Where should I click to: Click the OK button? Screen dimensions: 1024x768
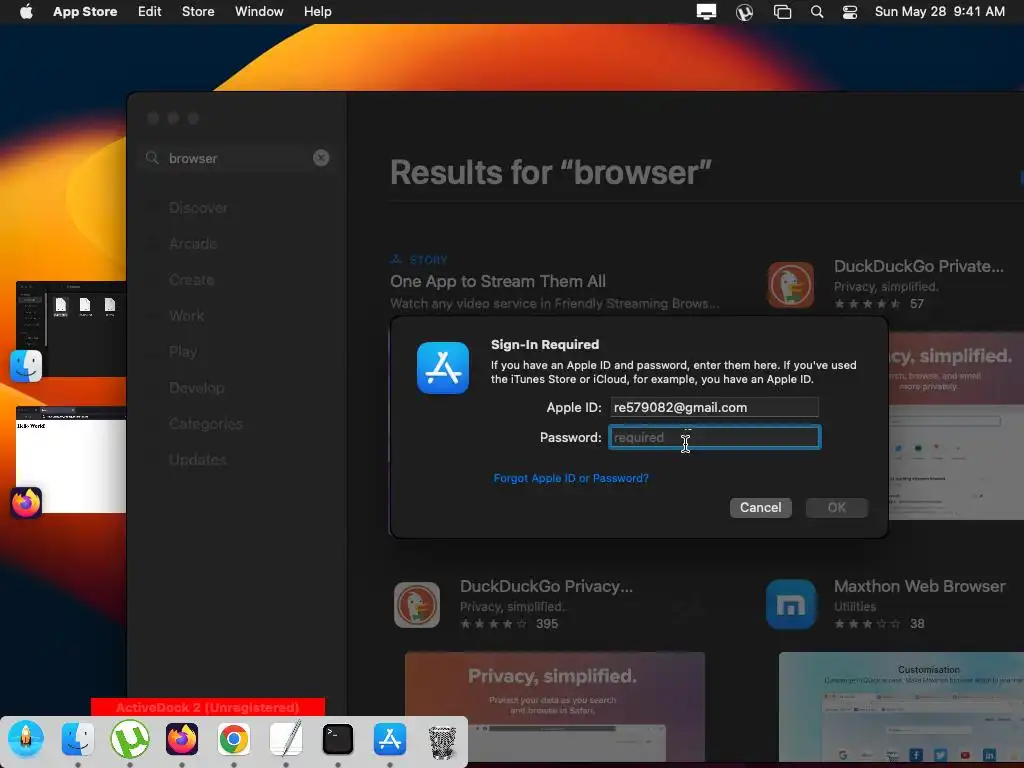(x=837, y=507)
